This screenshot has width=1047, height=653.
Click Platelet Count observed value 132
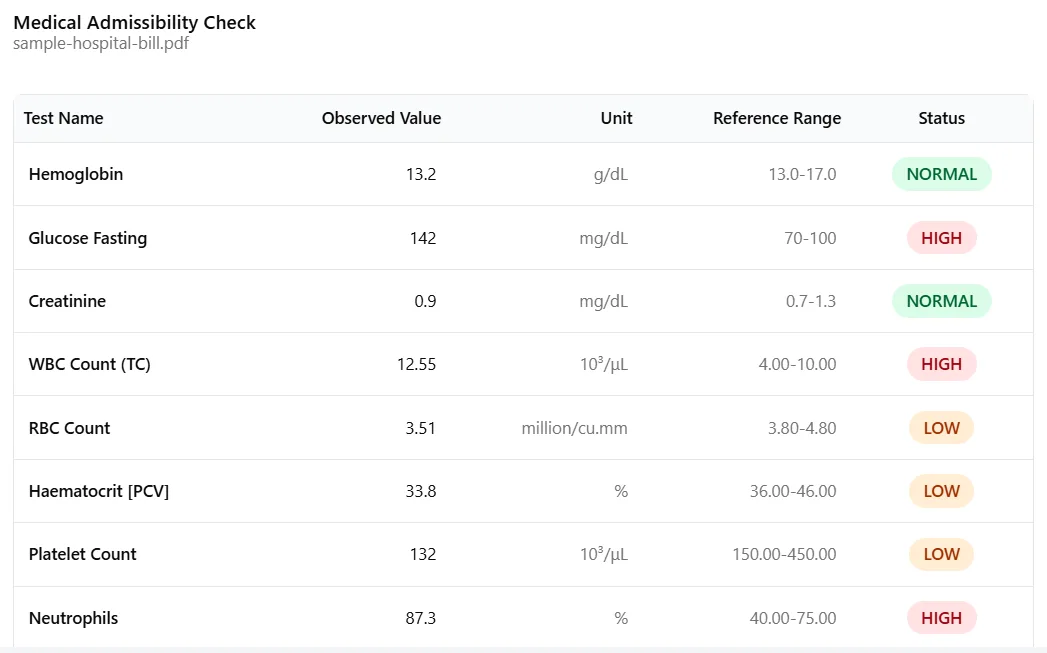click(423, 554)
